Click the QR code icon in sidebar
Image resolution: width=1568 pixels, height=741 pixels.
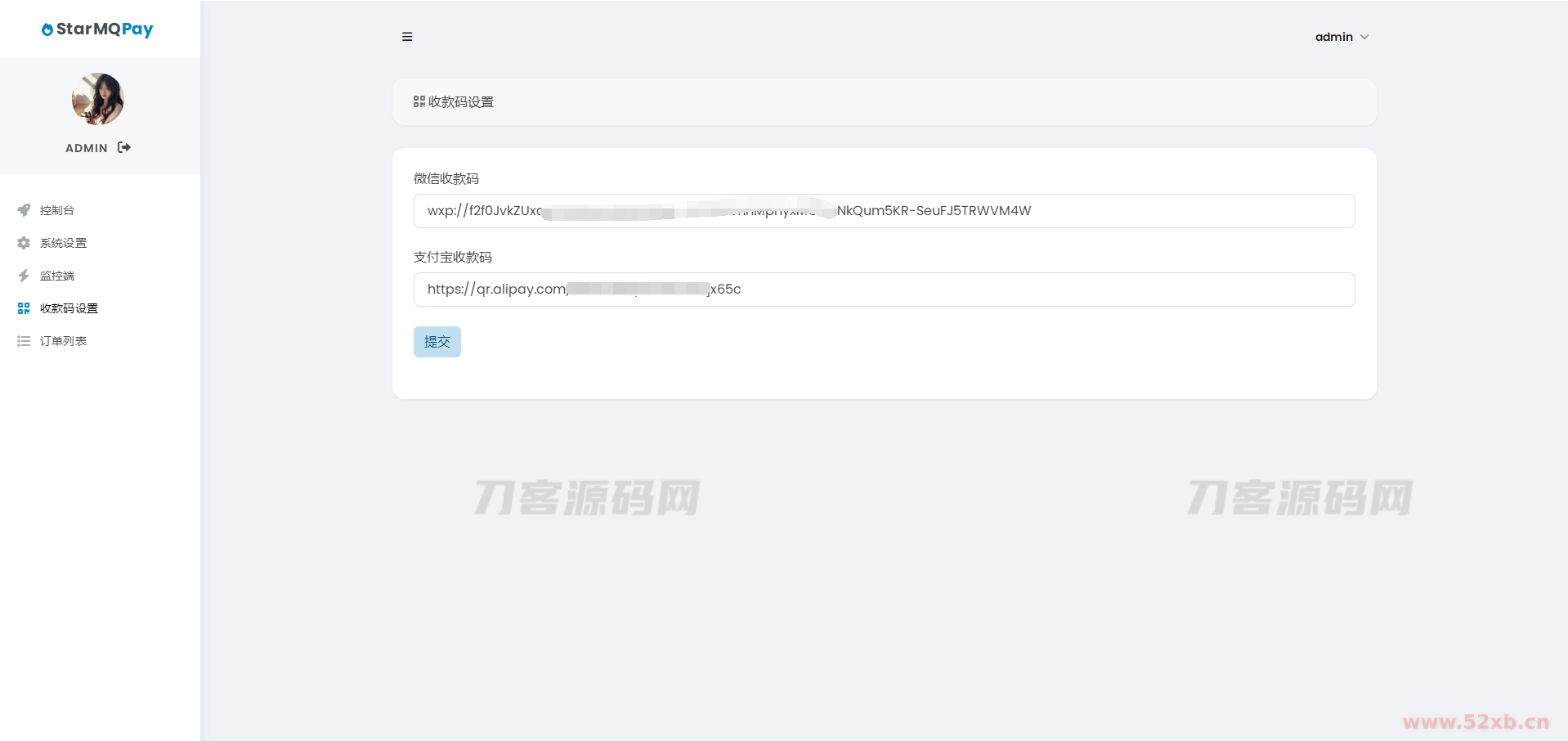24,308
